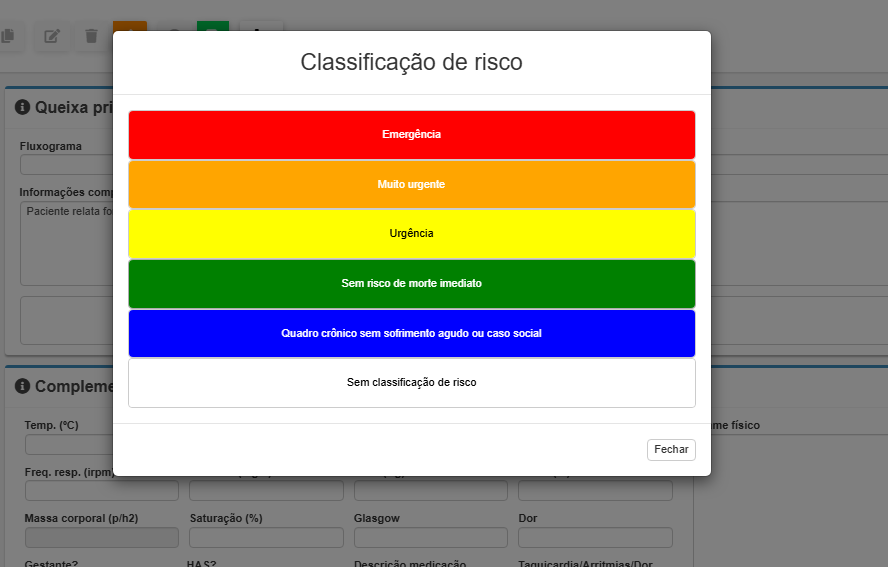
Task: Pick the yellow Urgência classification
Action: pos(411,233)
